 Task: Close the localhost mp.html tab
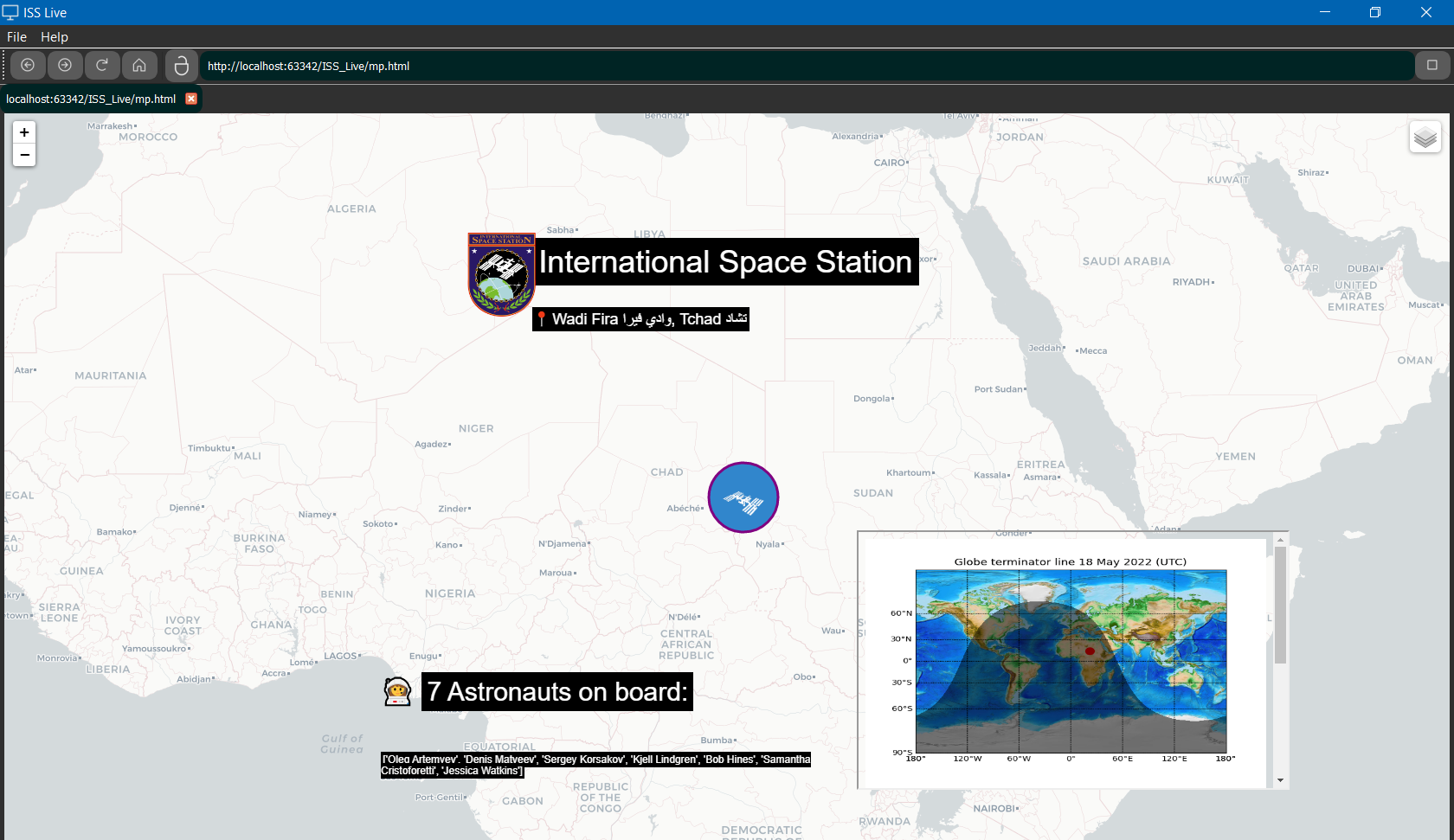[191, 99]
